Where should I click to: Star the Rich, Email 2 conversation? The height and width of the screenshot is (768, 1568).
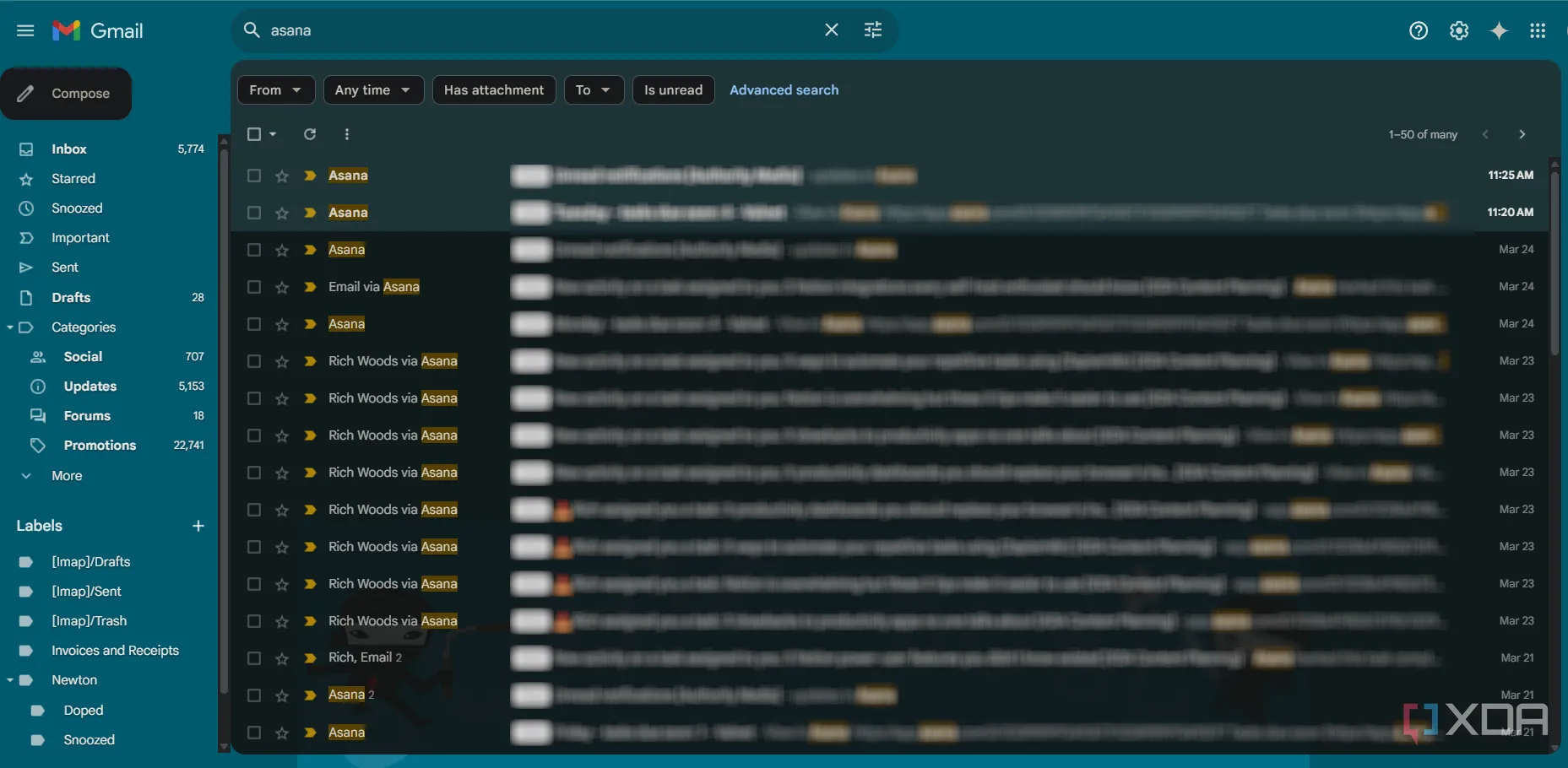click(282, 658)
